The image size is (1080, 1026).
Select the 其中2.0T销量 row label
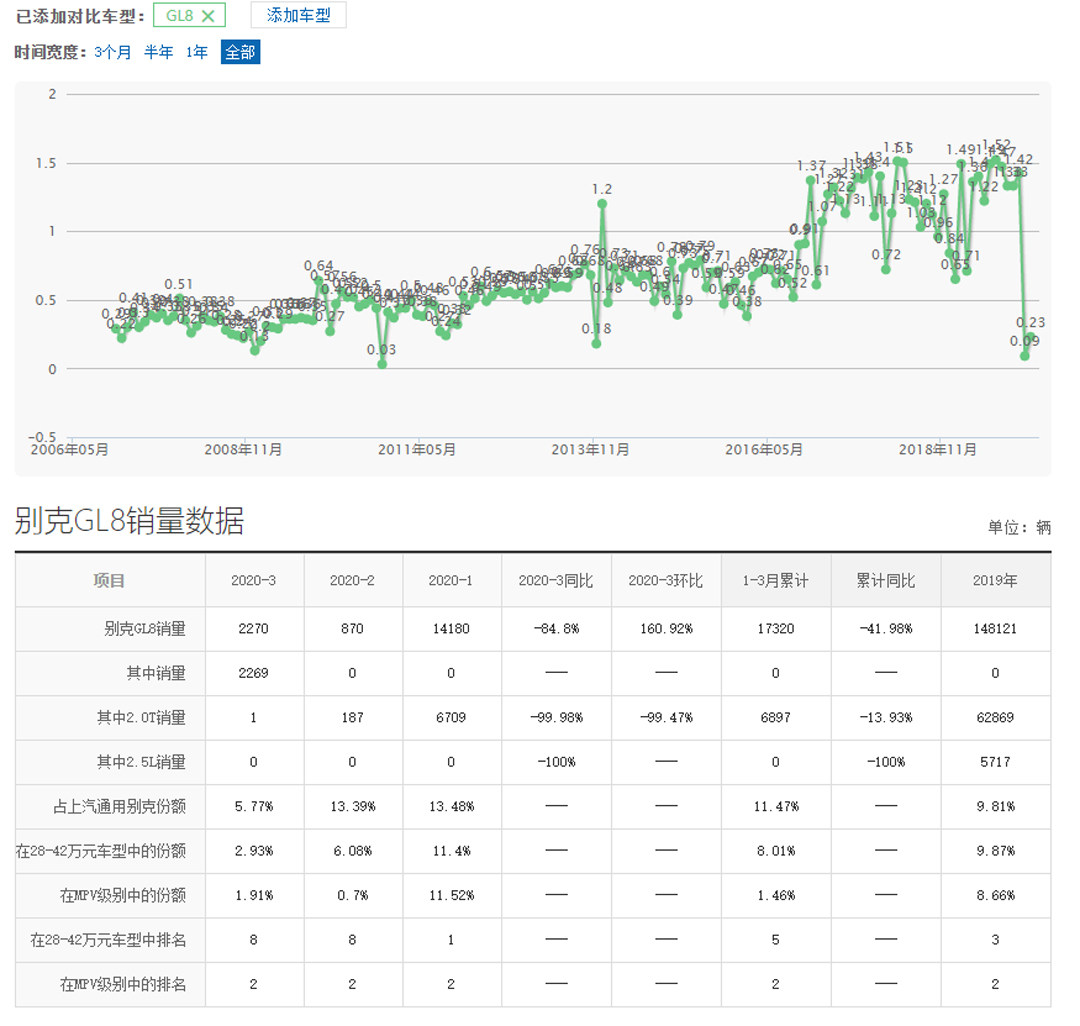coord(141,718)
